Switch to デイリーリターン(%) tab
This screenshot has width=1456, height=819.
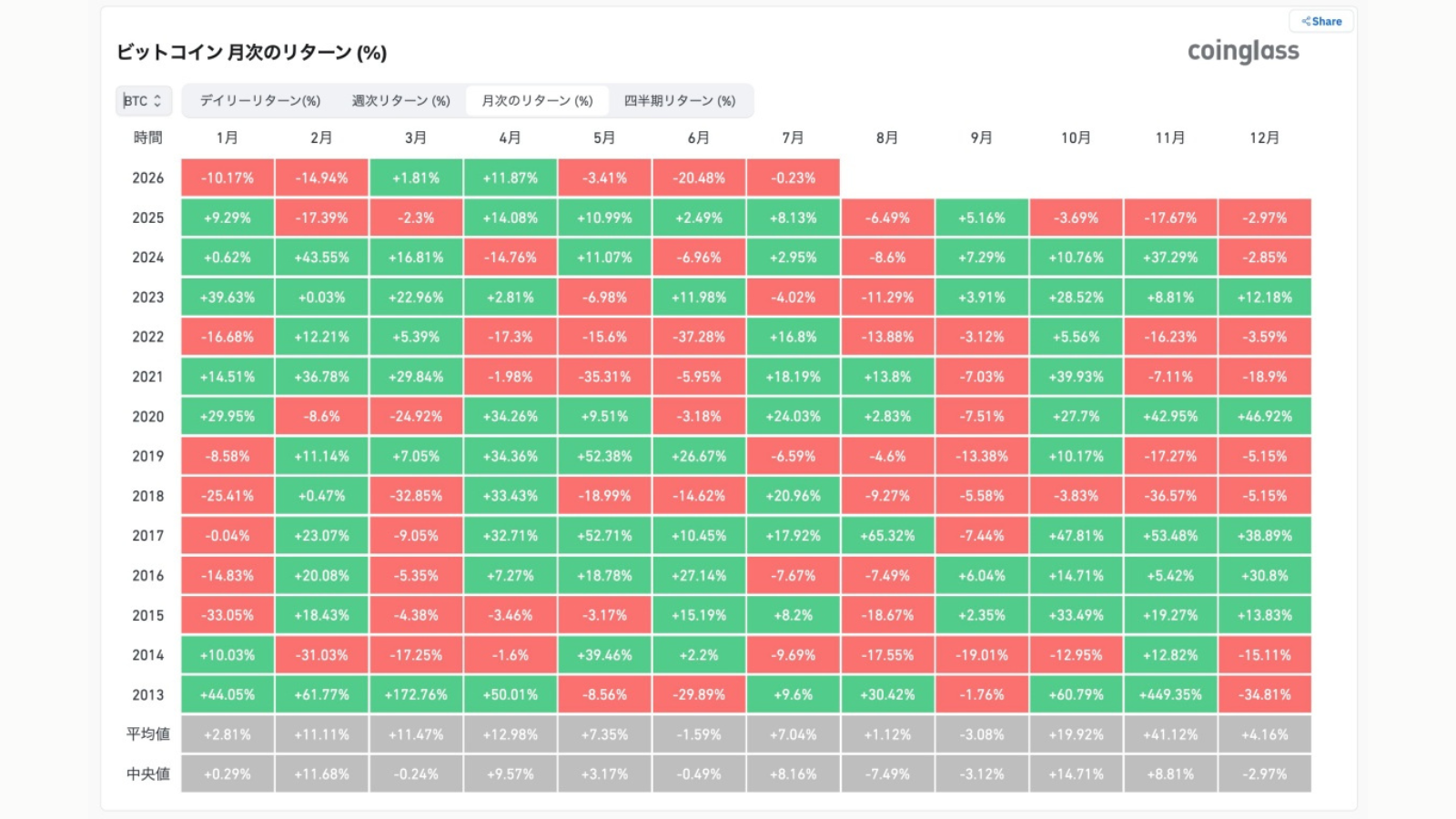[260, 101]
